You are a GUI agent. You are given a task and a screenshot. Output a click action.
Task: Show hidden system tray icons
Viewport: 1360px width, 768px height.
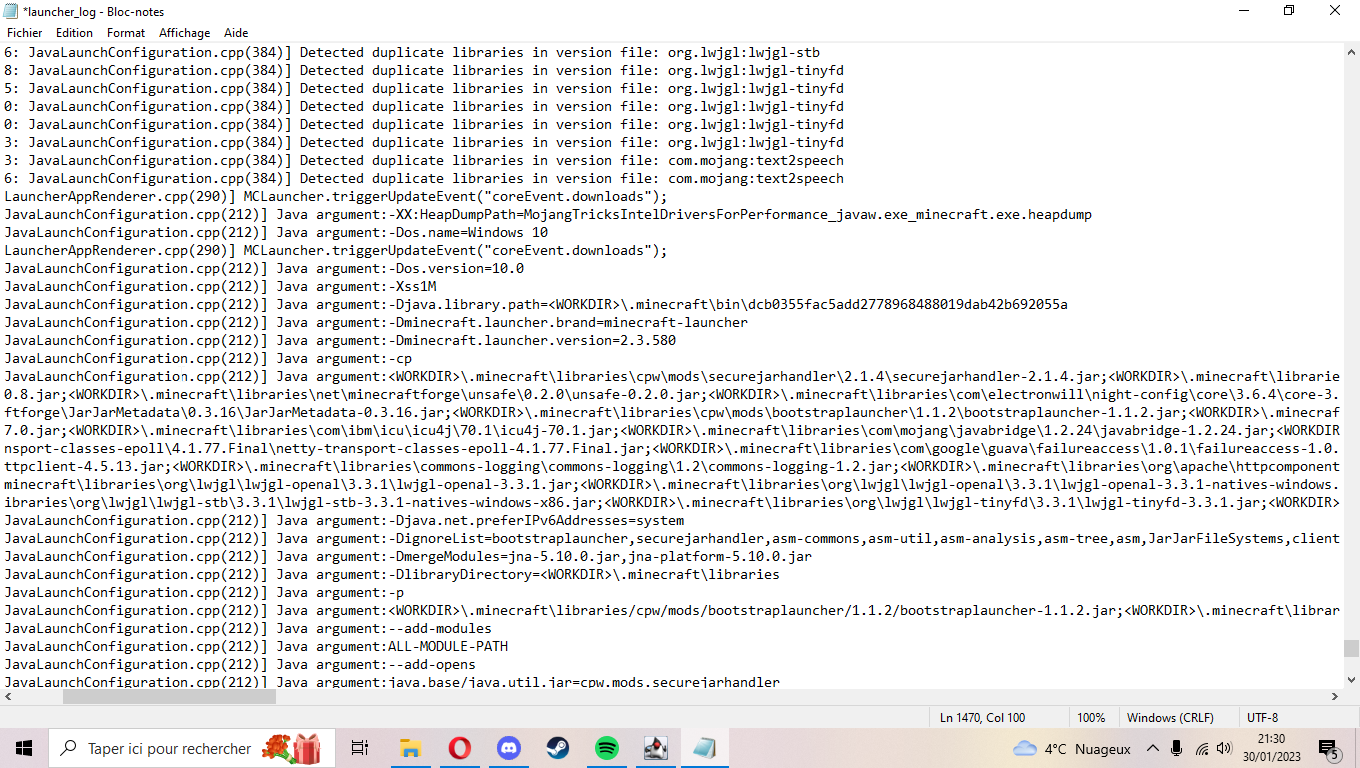point(1153,748)
